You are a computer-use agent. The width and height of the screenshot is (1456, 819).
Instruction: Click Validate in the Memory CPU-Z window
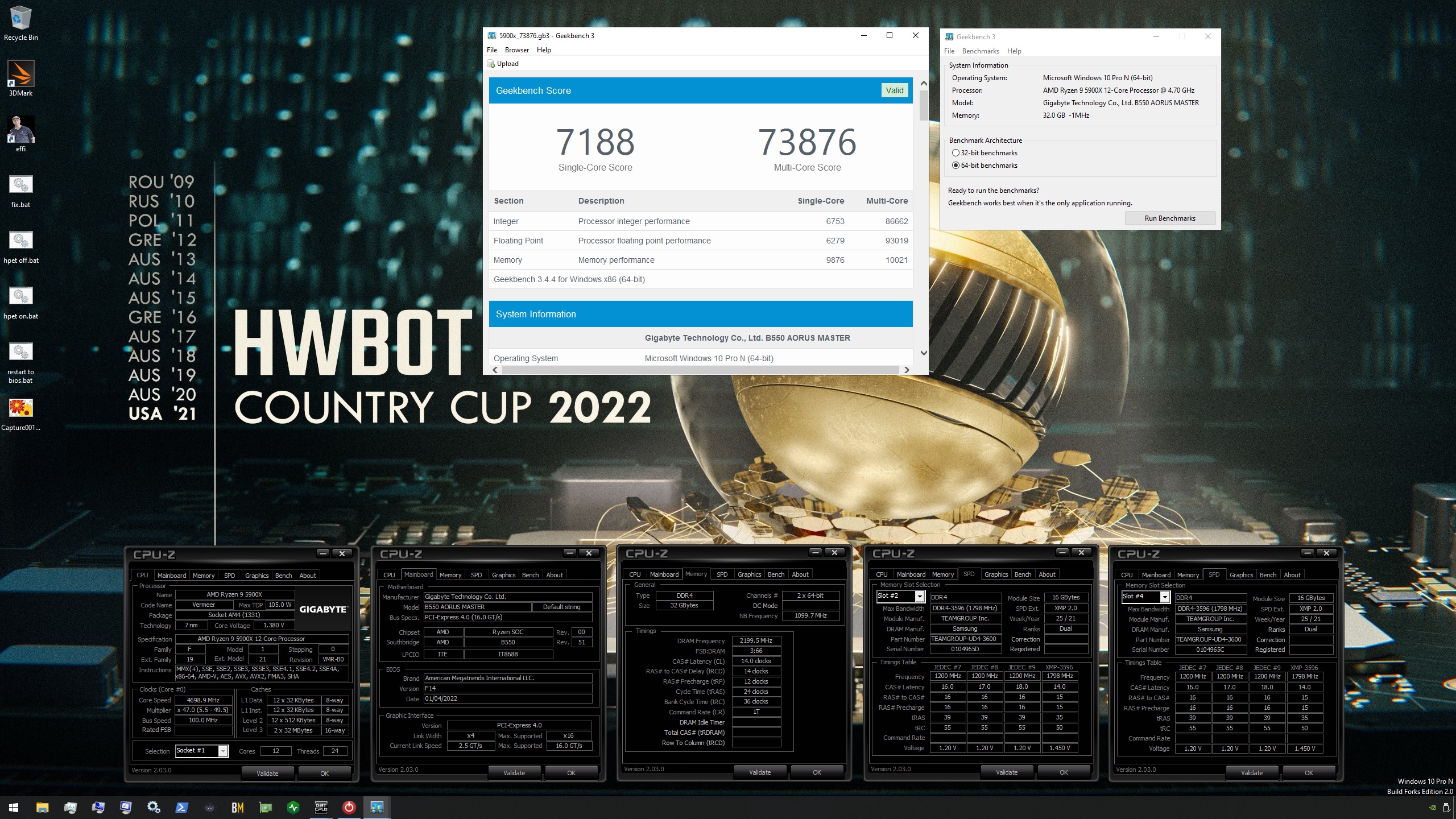tap(760, 772)
